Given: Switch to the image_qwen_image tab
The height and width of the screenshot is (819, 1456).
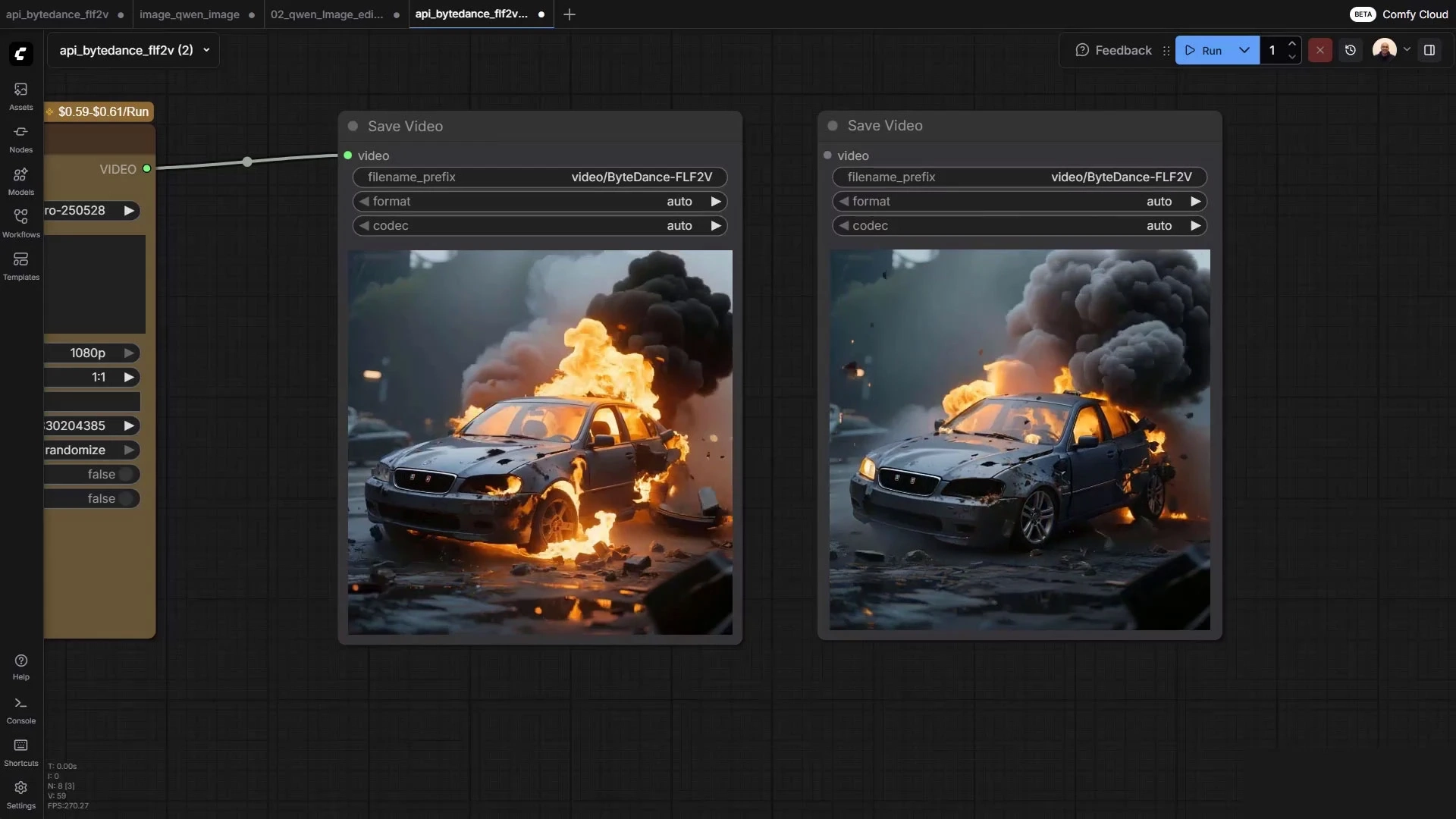Looking at the screenshot, I should pyautogui.click(x=189, y=14).
